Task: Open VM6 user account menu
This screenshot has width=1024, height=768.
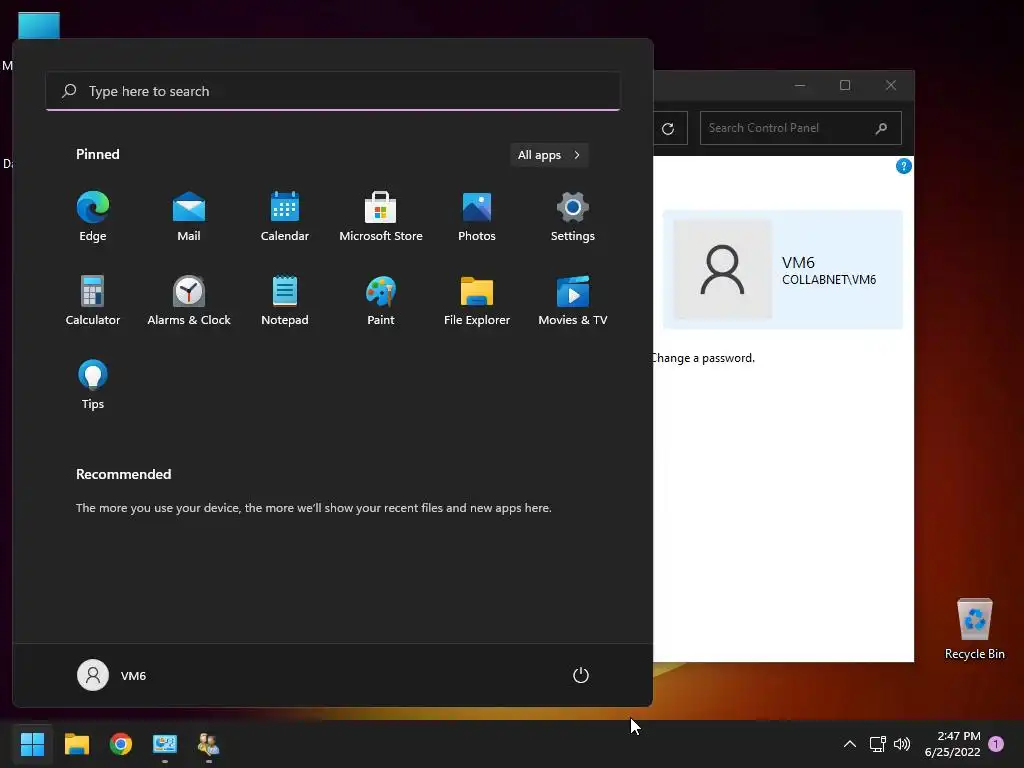Action: click(x=112, y=675)
